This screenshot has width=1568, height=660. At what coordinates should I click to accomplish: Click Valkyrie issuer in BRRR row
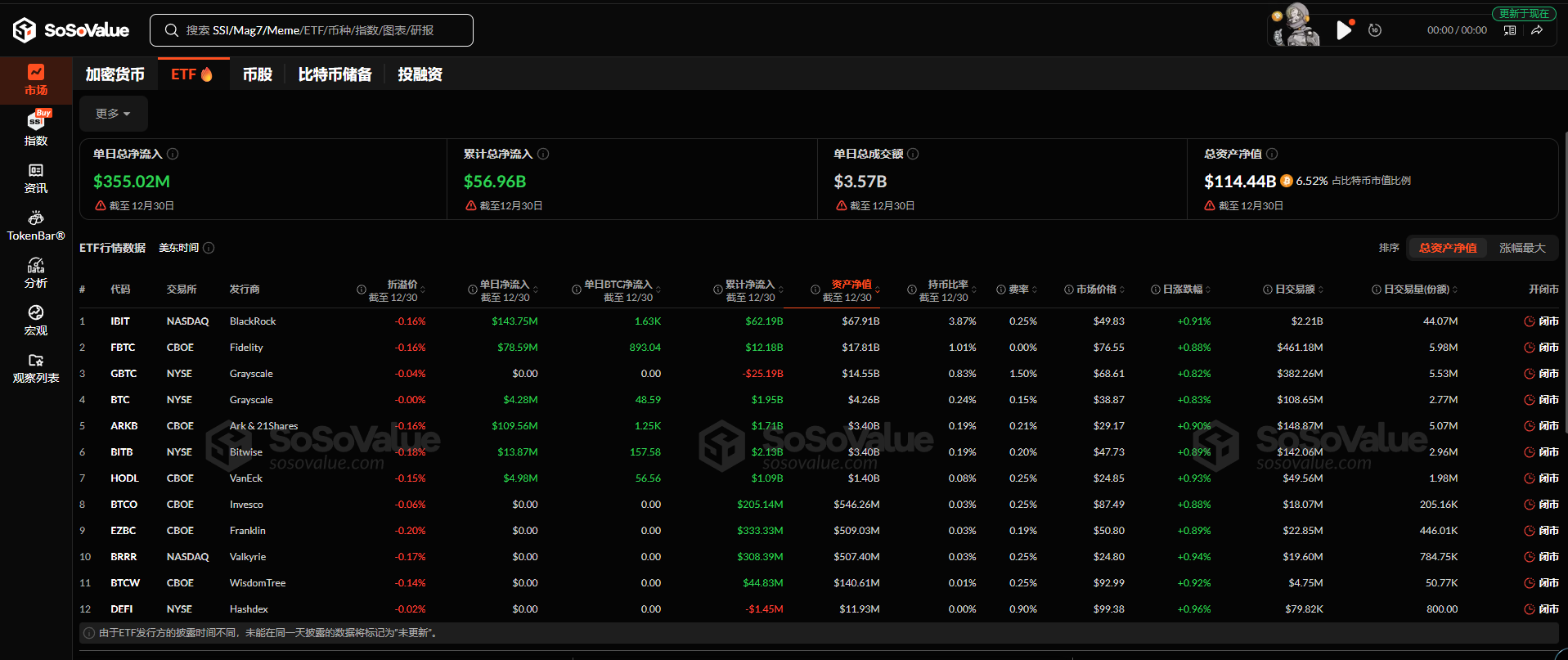coord(248,557)
